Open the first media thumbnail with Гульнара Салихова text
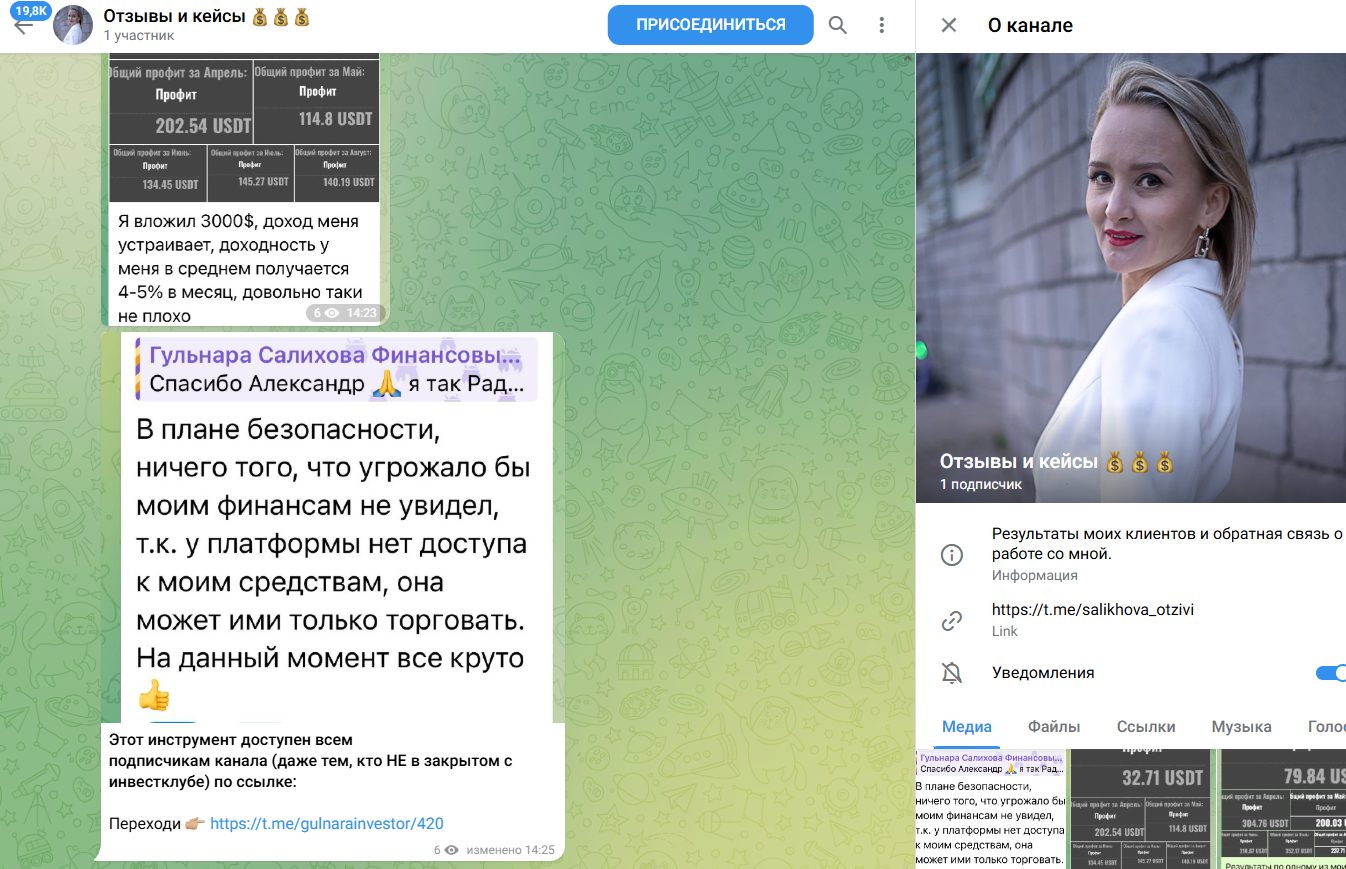This screenshot has height=869, width=1346. (x=992, y=808)
